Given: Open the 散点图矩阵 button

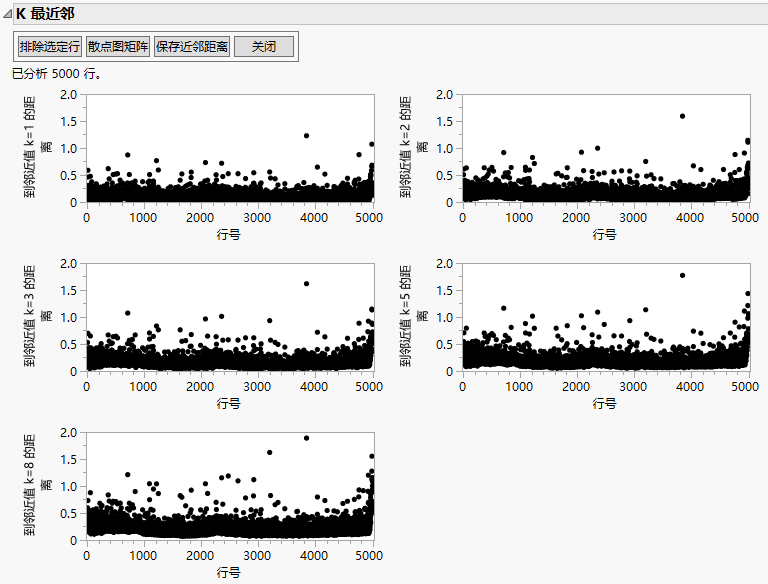Looking at the screenshot, I should [x=118, y=47].
